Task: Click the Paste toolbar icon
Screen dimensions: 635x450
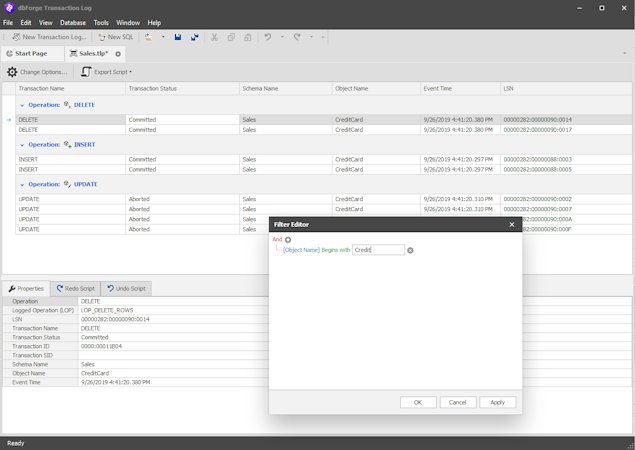Action: point(247,37)
